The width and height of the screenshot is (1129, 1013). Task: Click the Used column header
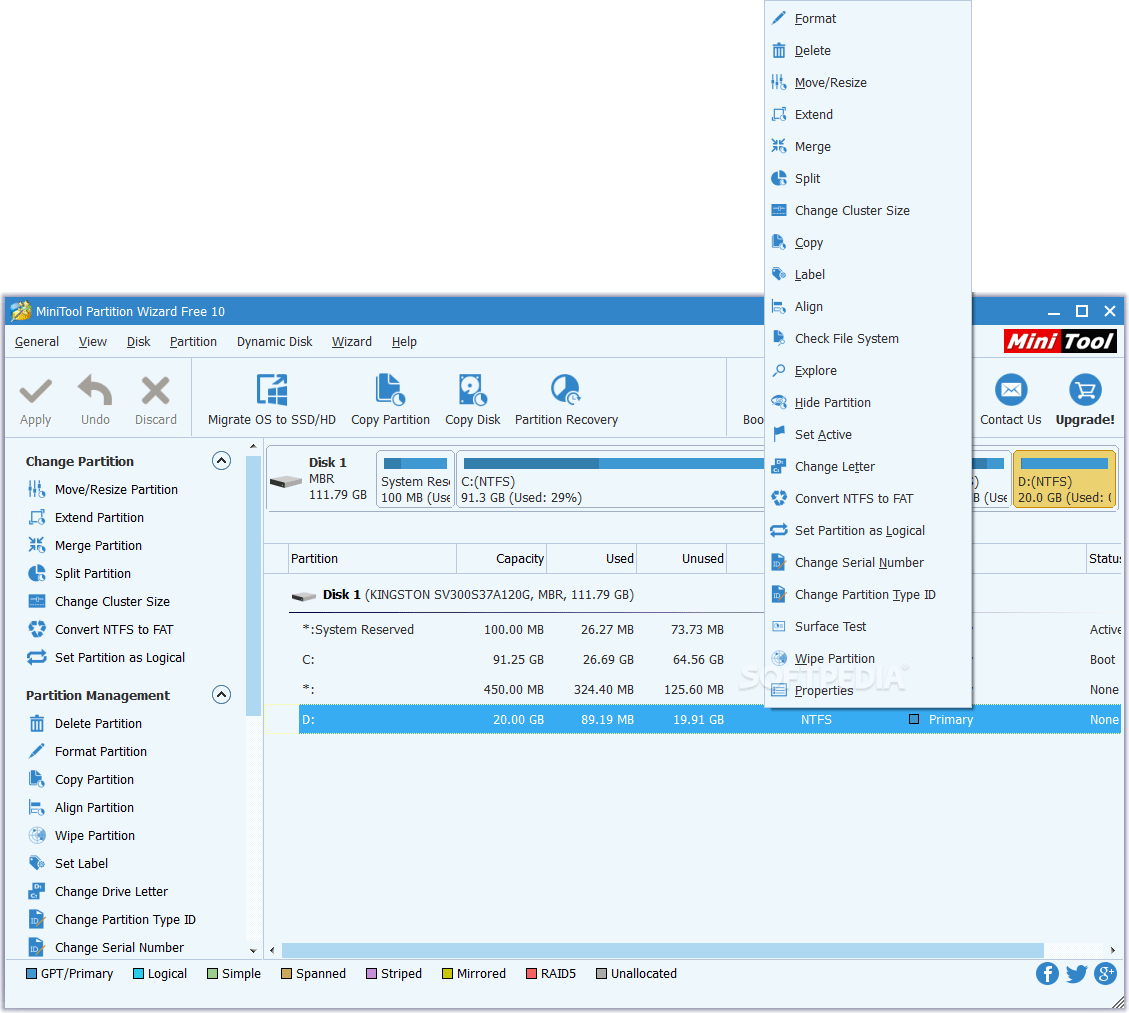(592, 559)
